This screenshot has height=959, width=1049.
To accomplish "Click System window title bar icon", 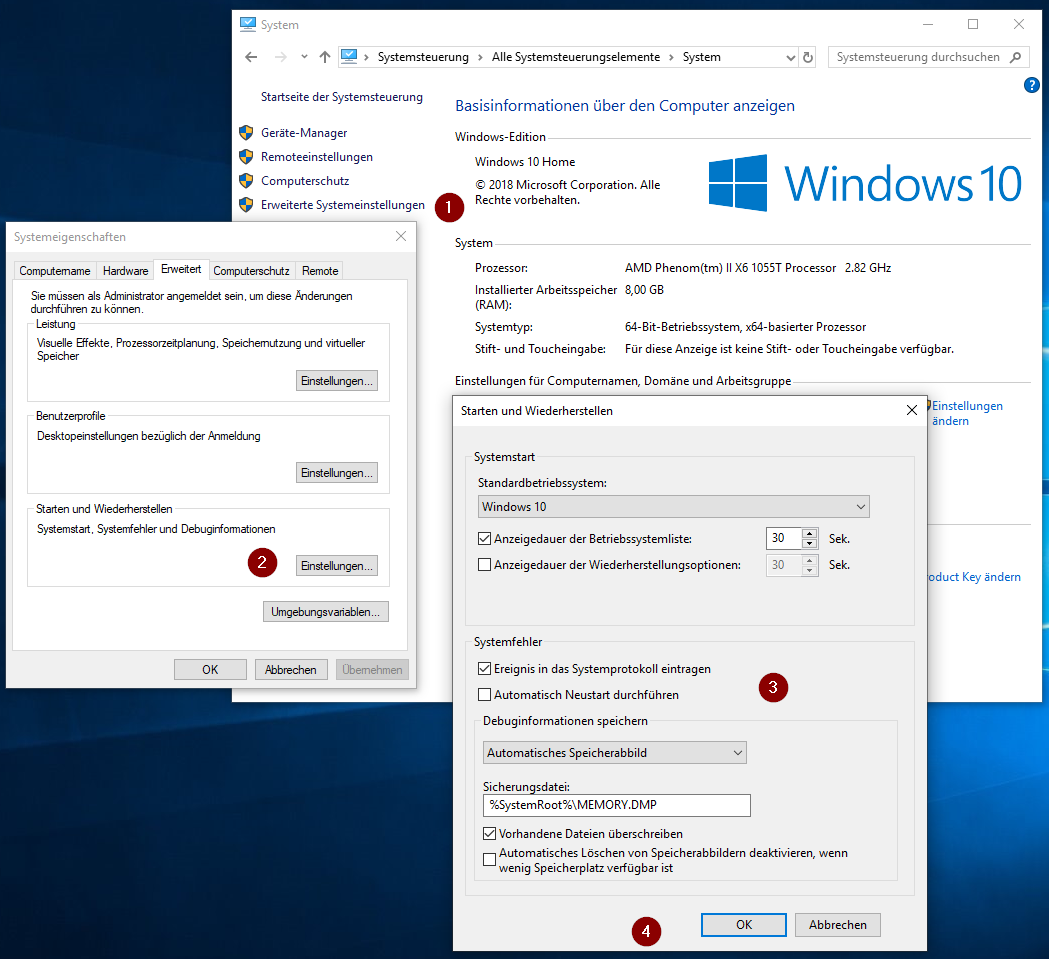I will [248, 24].
